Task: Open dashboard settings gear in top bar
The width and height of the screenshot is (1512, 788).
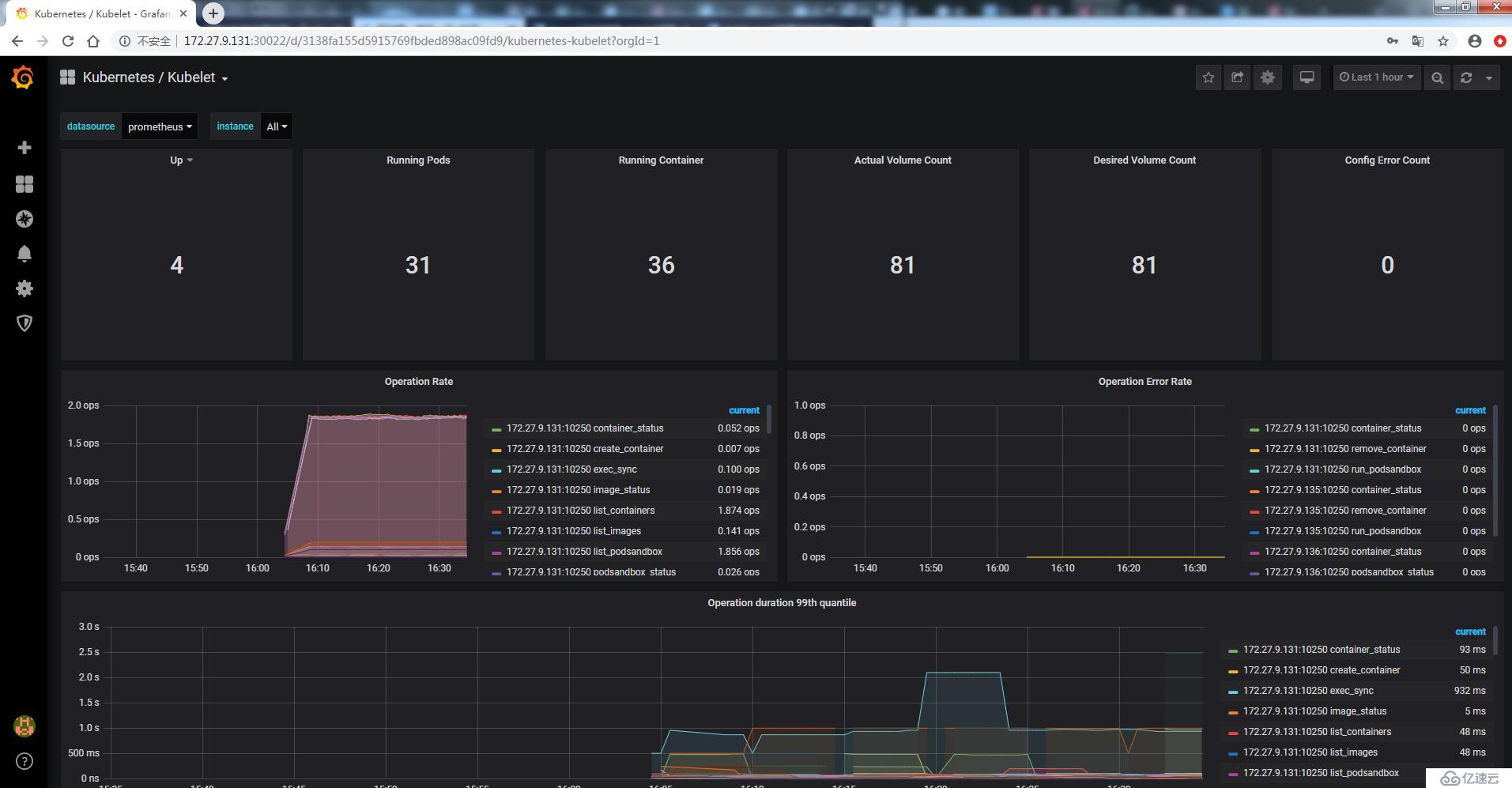Action: pyautogui.click(x=1268, y=77)
